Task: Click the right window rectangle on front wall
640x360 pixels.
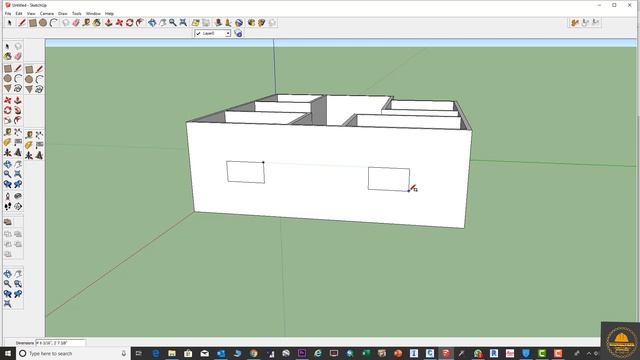Action: click(x=389, y=179)
